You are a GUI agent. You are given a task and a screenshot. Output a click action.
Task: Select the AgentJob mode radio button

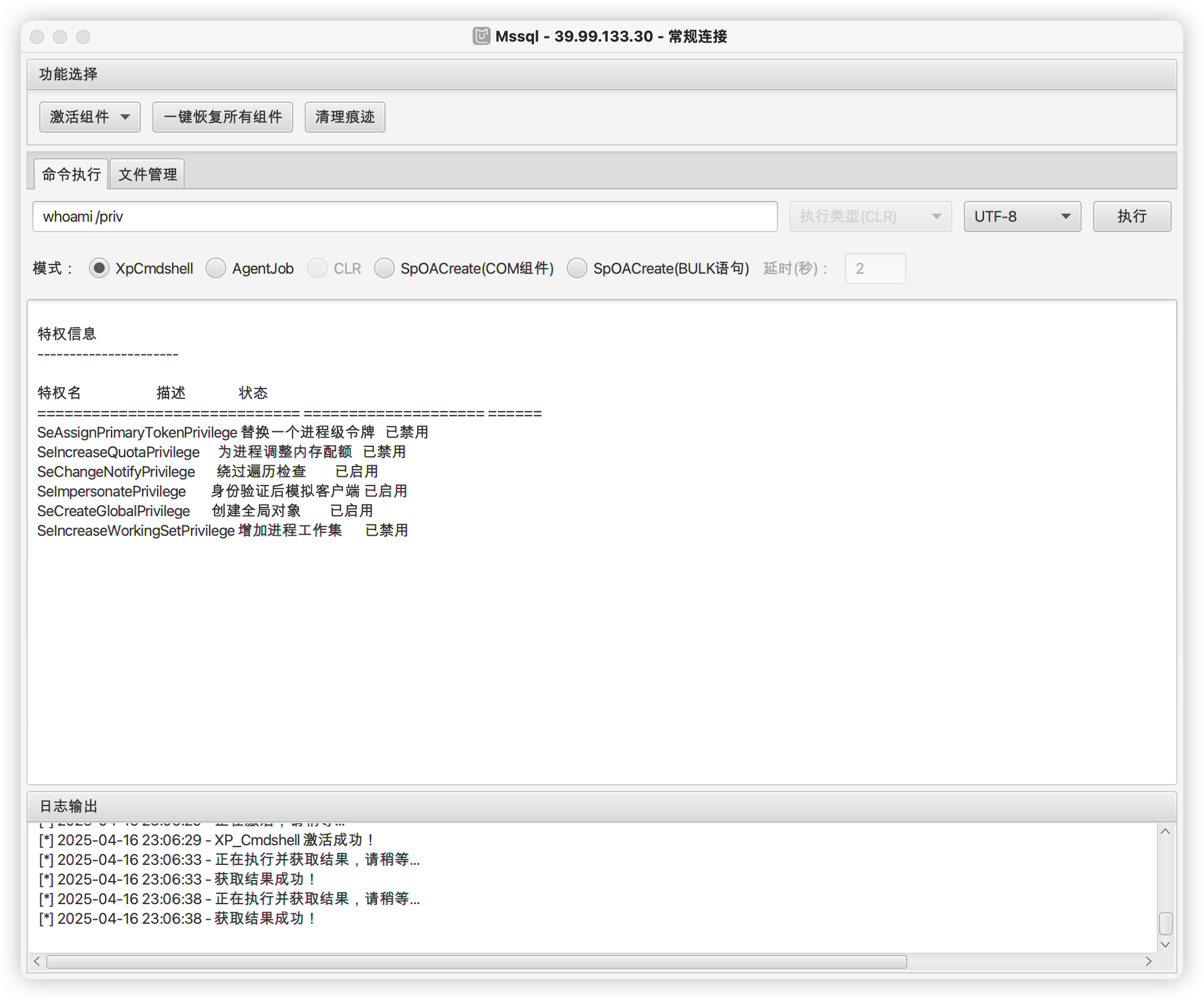pyautogui.click(x=216, y=268)
